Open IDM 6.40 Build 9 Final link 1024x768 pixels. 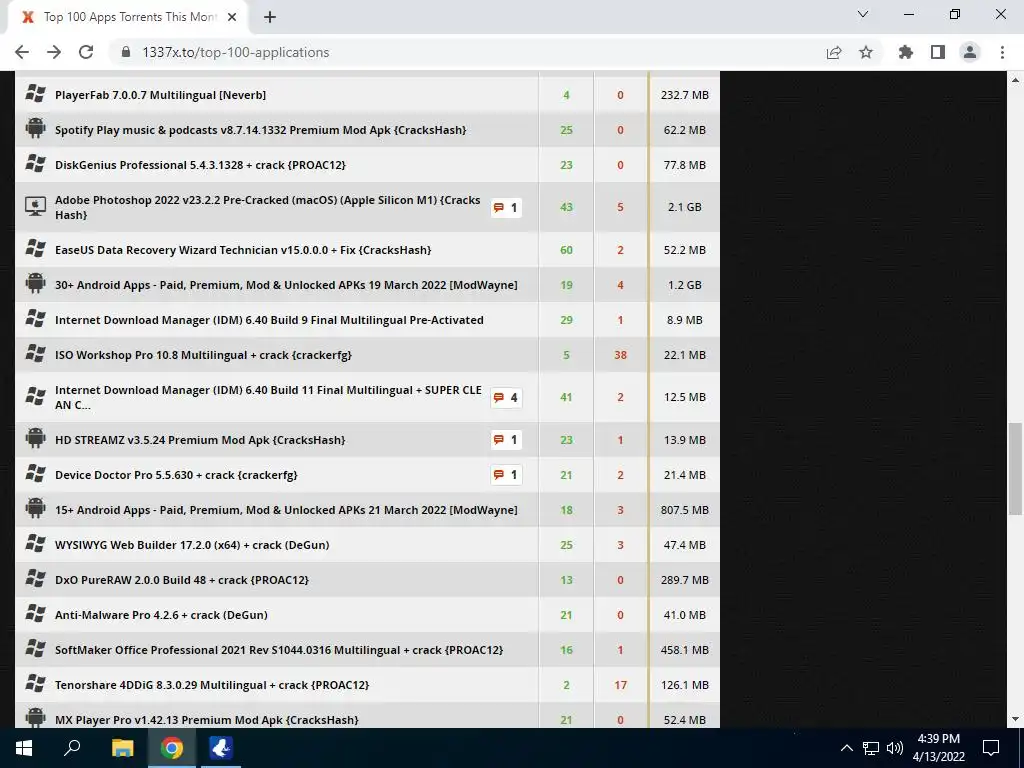tap(269, 320)
